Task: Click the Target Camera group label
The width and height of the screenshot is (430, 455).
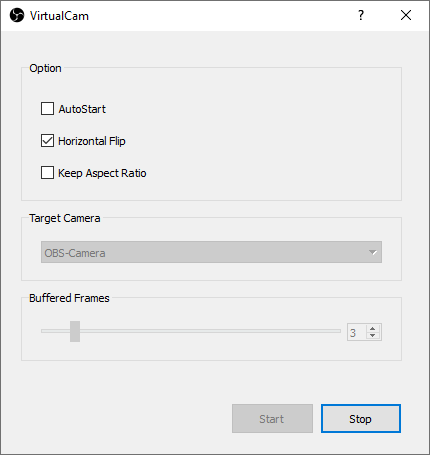Action: (x=65, y=218)
